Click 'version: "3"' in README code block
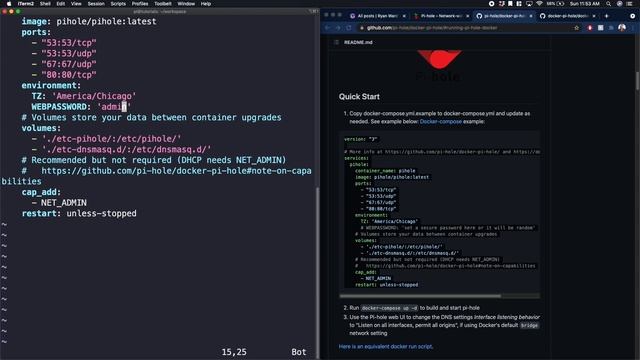 360,139
